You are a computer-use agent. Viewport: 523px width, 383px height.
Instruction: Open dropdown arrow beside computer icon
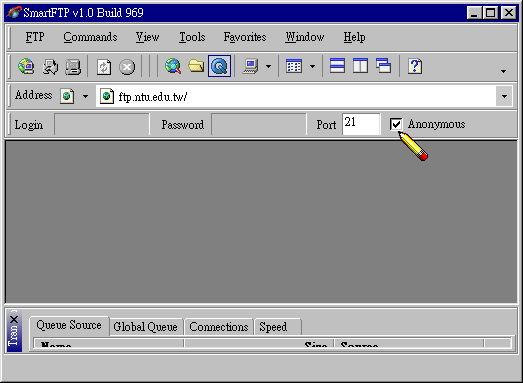(x=268, y=66)
